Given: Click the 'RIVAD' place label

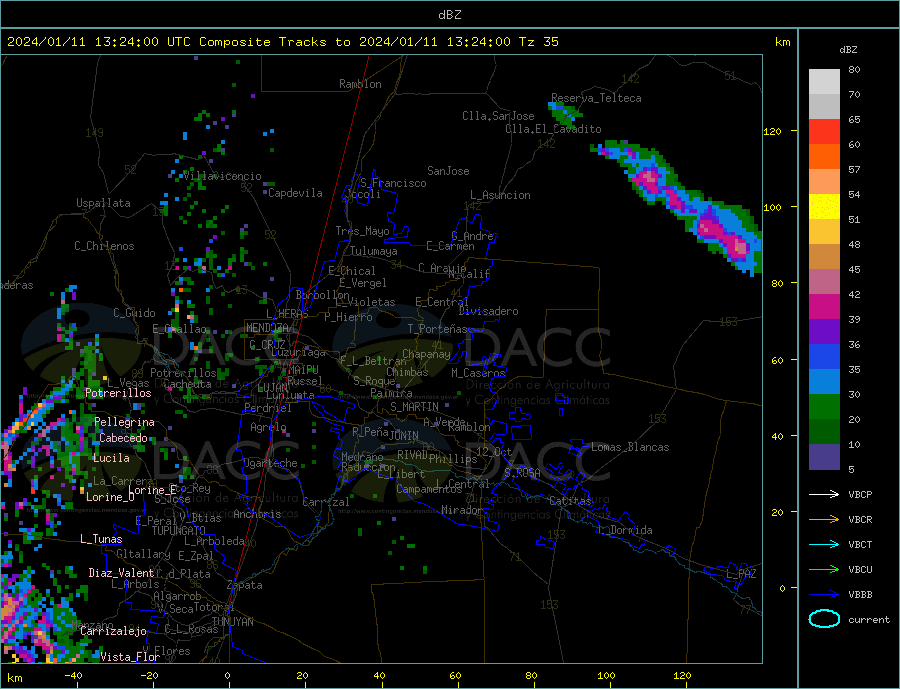Looking at the screenshot, I should click(x=412, y=455).
